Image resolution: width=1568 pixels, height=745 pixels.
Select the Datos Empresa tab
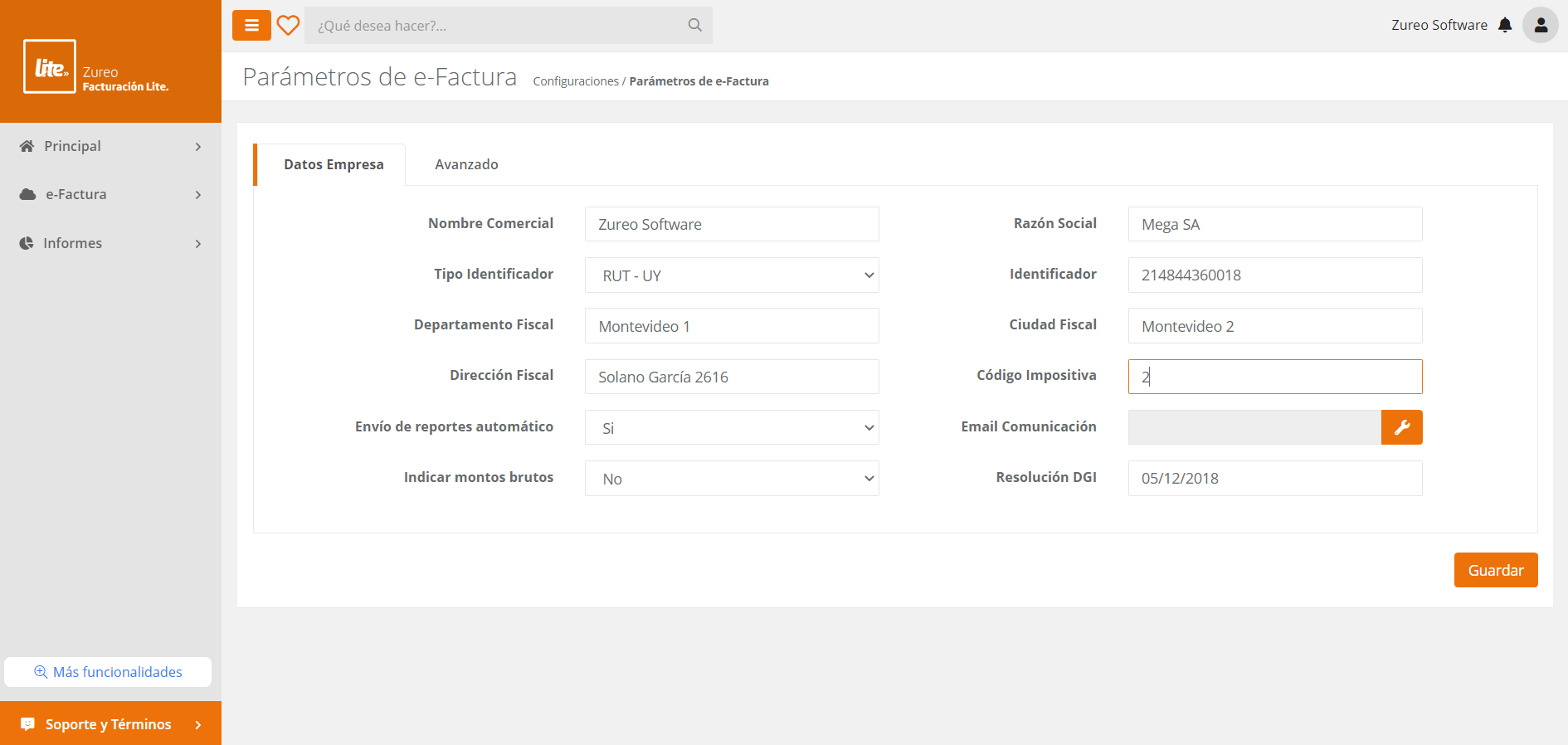(x=334, y=164)
